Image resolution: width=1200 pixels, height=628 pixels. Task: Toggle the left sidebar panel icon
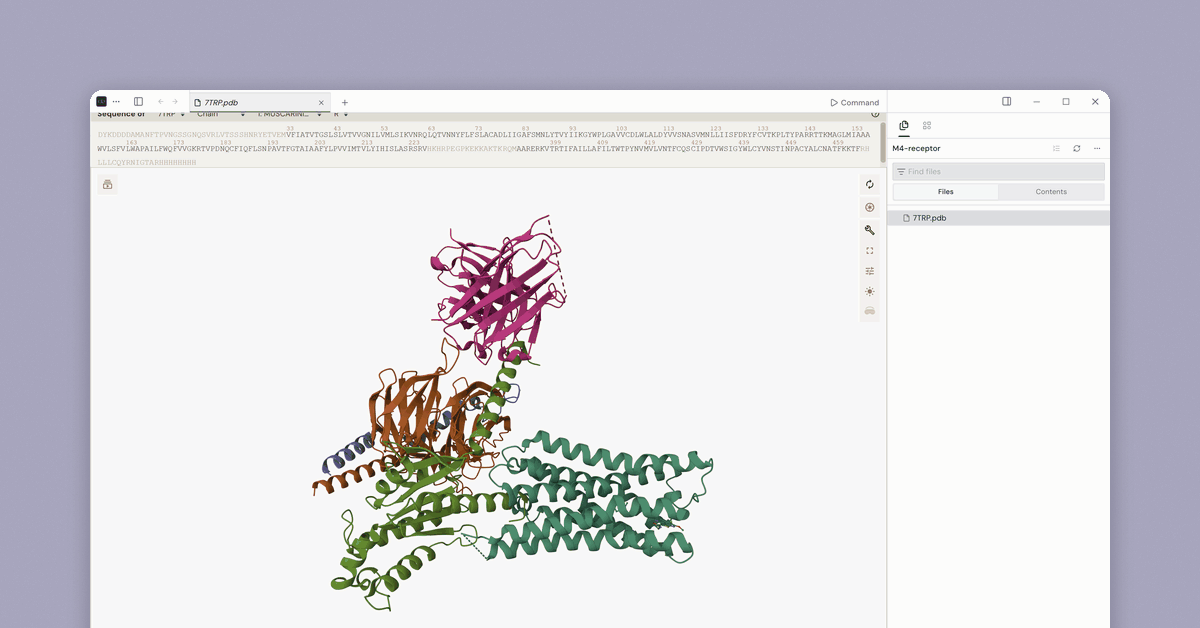coord(138,102)
